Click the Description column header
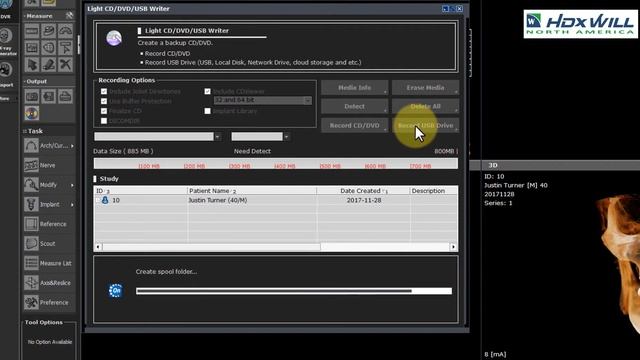This screenshot has width=640, height=360. pos(434,191)
